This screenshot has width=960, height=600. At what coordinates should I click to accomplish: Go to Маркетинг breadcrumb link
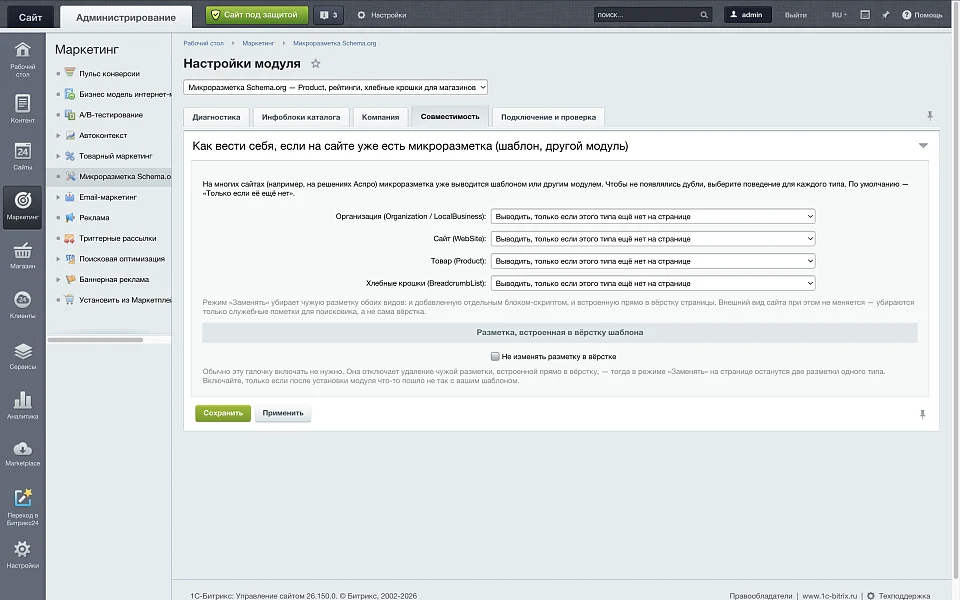(x=258, y=43)
